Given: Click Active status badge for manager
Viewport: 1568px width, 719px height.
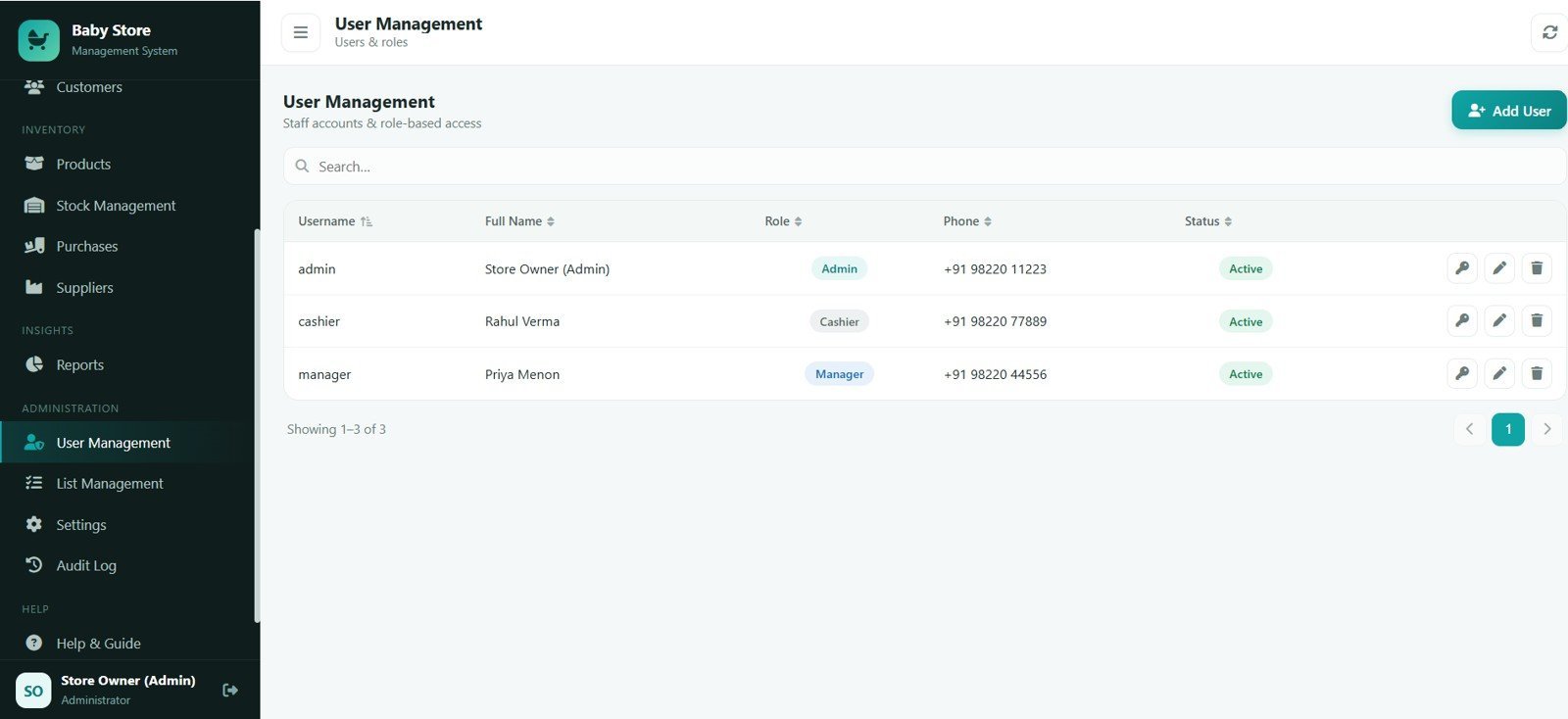Looking at the screenshot, I should coord(1246,374).
